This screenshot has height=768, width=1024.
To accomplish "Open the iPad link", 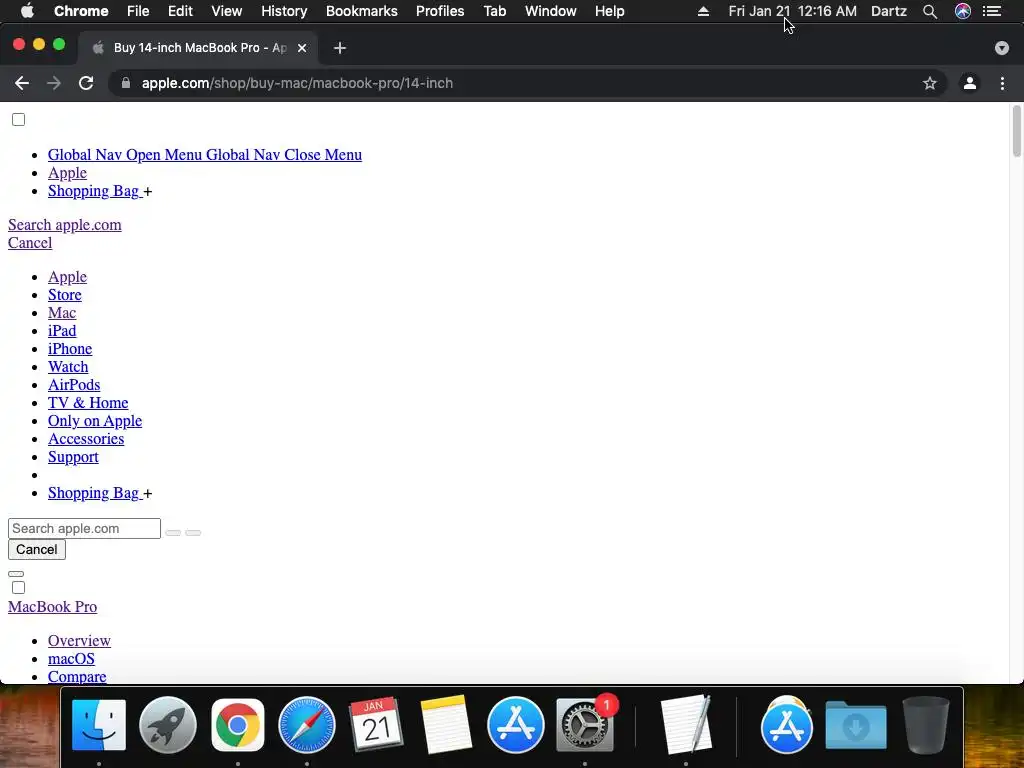I will click(x=62, y=331).
